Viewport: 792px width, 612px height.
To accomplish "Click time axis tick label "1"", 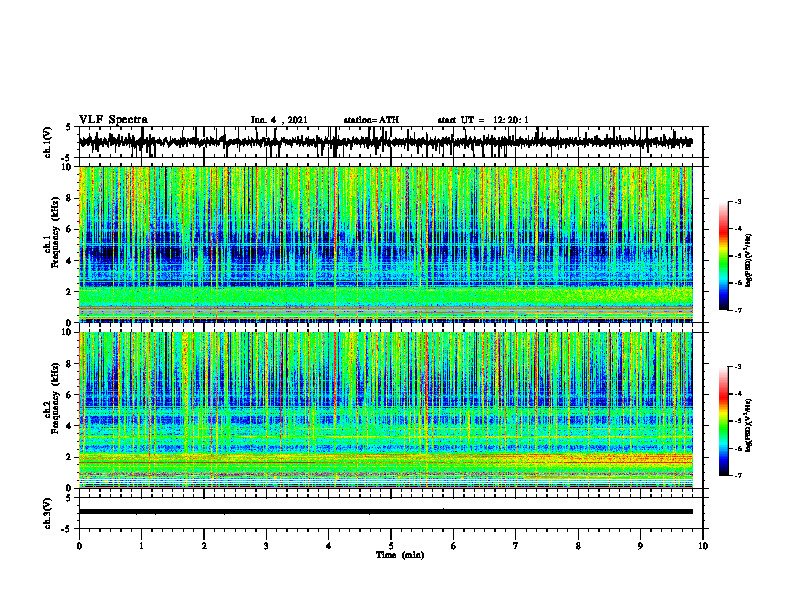I will pos(141,546).
